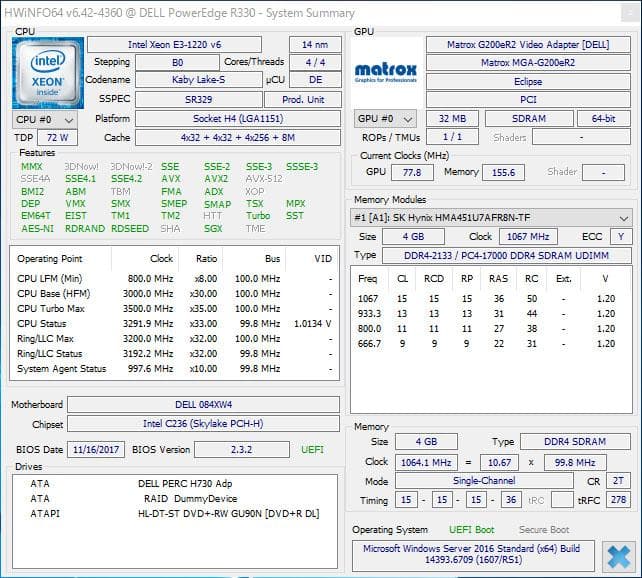Select the stepping B0 value
Viewport: 642px width, 578px height.
(x=177, y=63)
